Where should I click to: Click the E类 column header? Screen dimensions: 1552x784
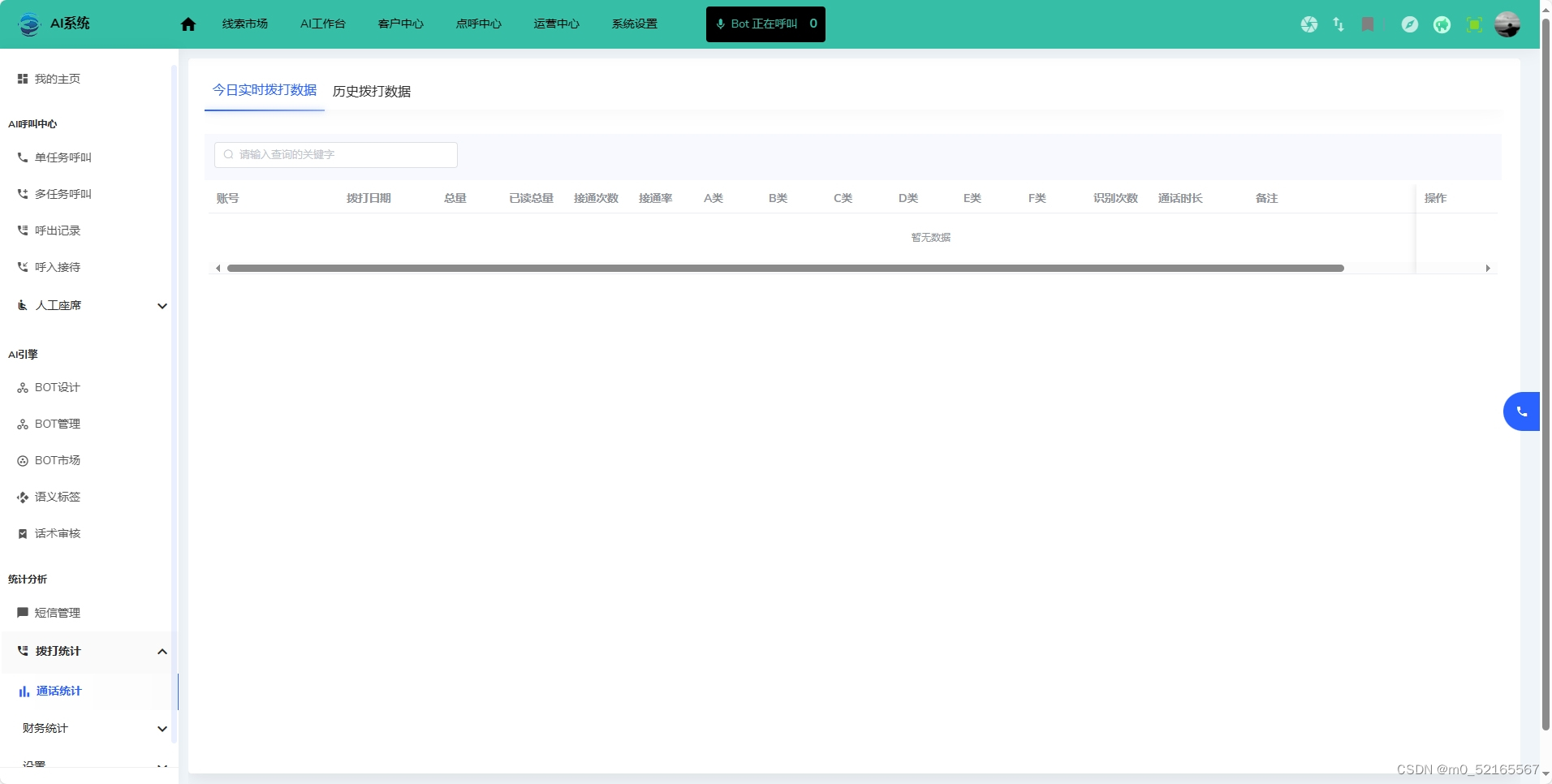972,198
